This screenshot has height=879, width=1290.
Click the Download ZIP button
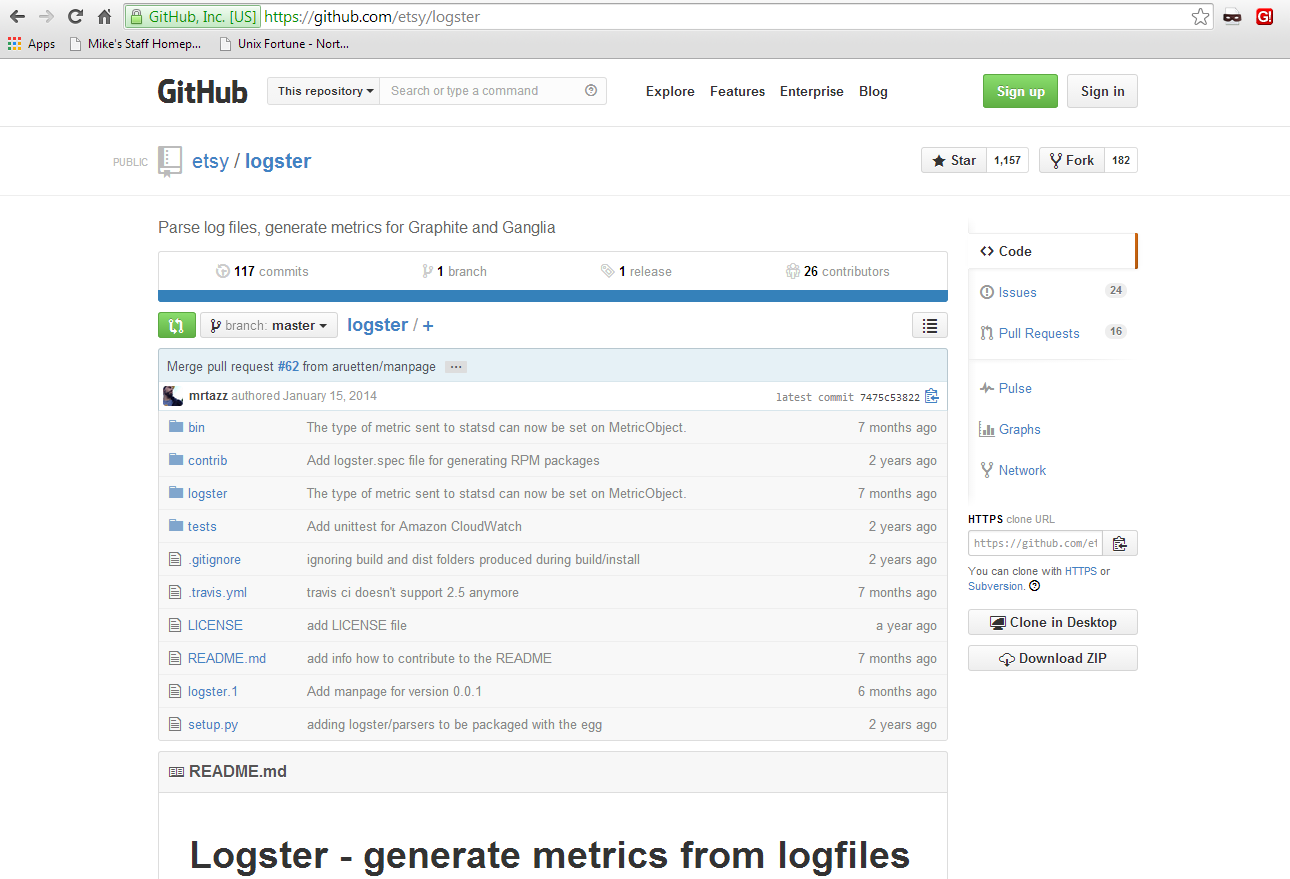[x=1053, y=658]
